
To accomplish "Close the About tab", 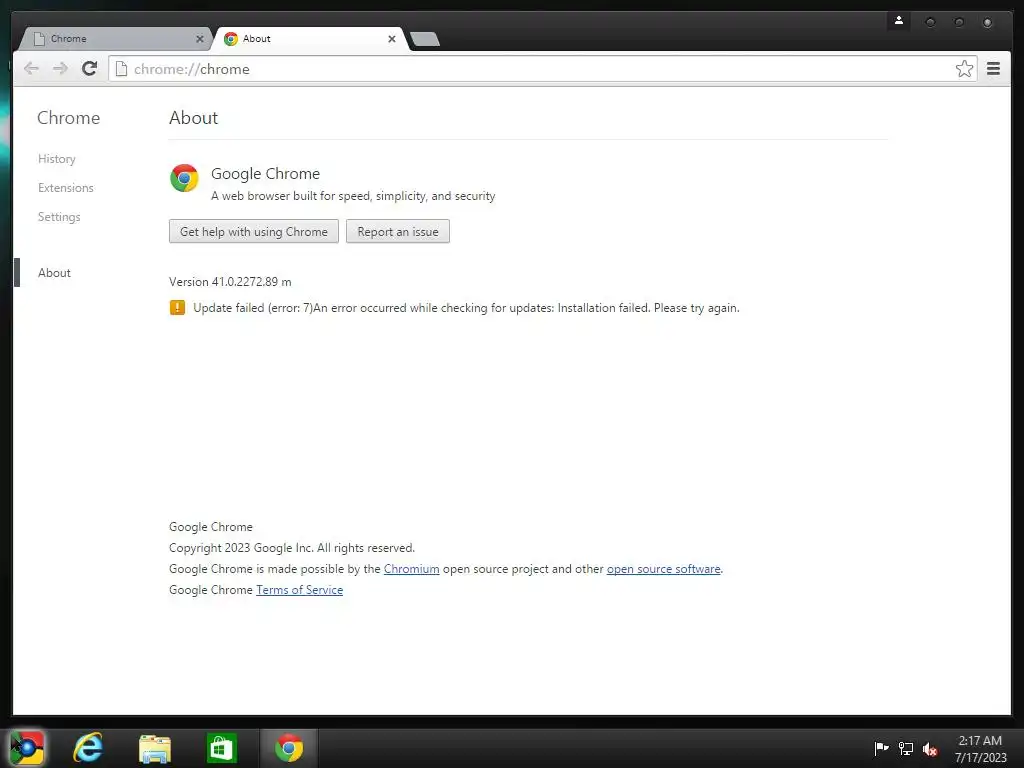I will coord(392,39).
